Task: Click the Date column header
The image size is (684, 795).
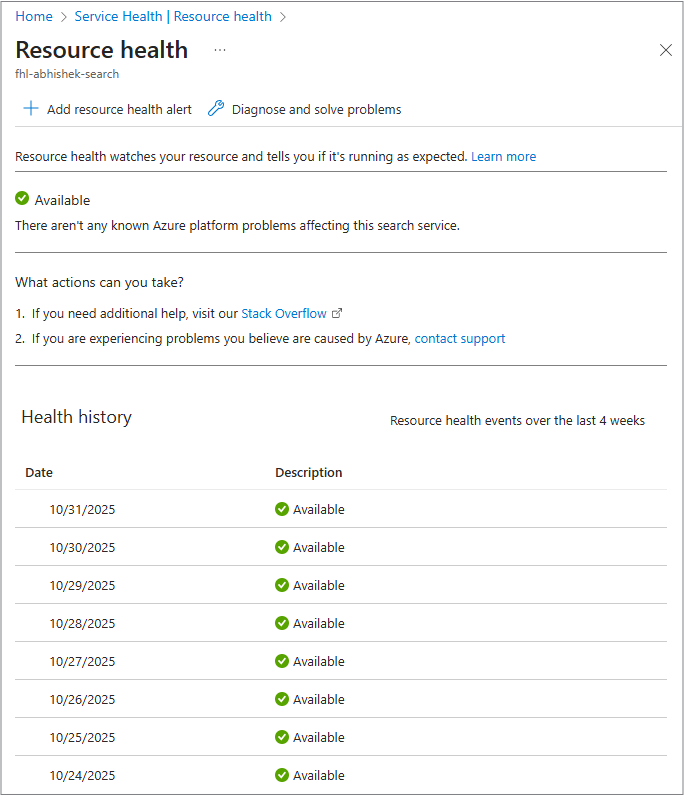Action: click(x=39, y=472)
